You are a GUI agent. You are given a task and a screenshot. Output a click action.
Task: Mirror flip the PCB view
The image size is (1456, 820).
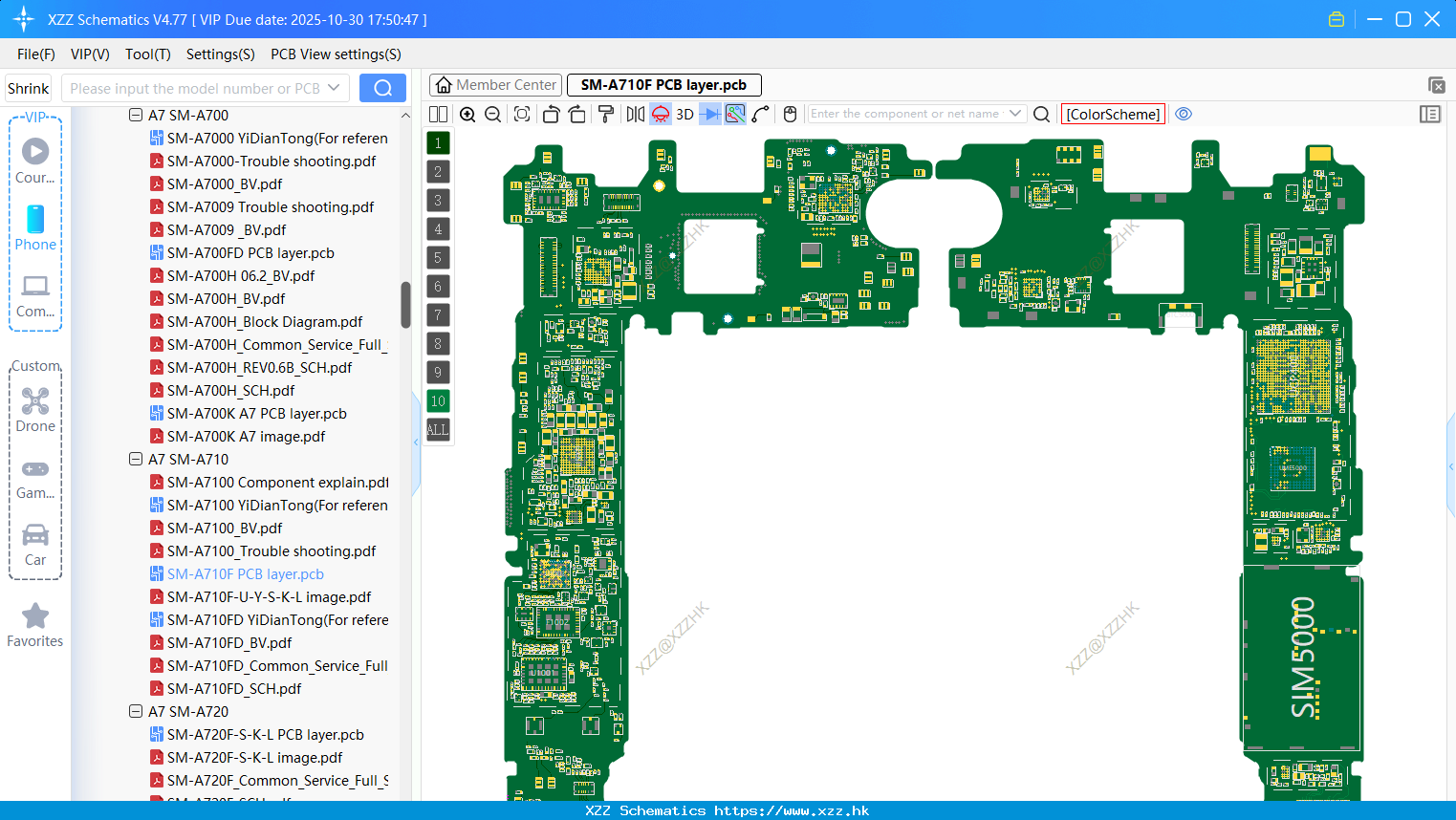tap(635, 114)
